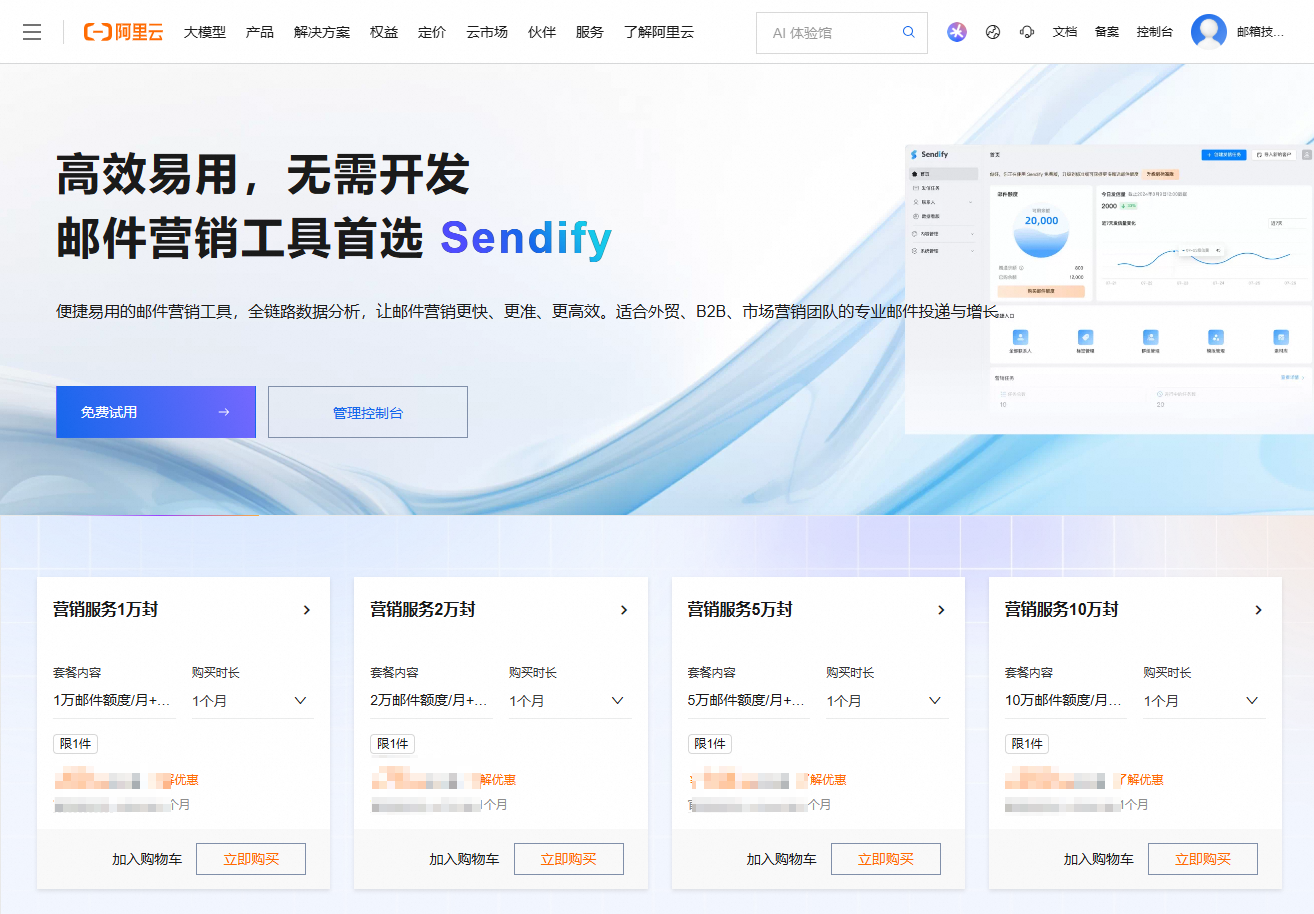Image resolution: width=1314 pixels, height=914 pixels.
Task: Open 购买时长 dropdown for 营销服务5万封
Action: (x=887, y=701)
